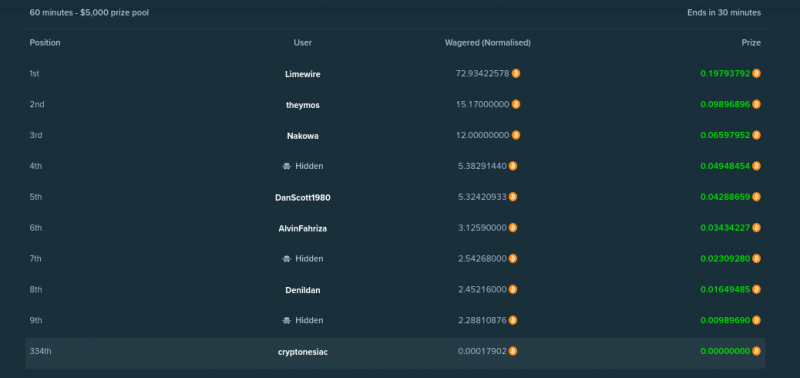
Task: Click the green prize value 0.04288659
Action: click(x=725, y=197)
